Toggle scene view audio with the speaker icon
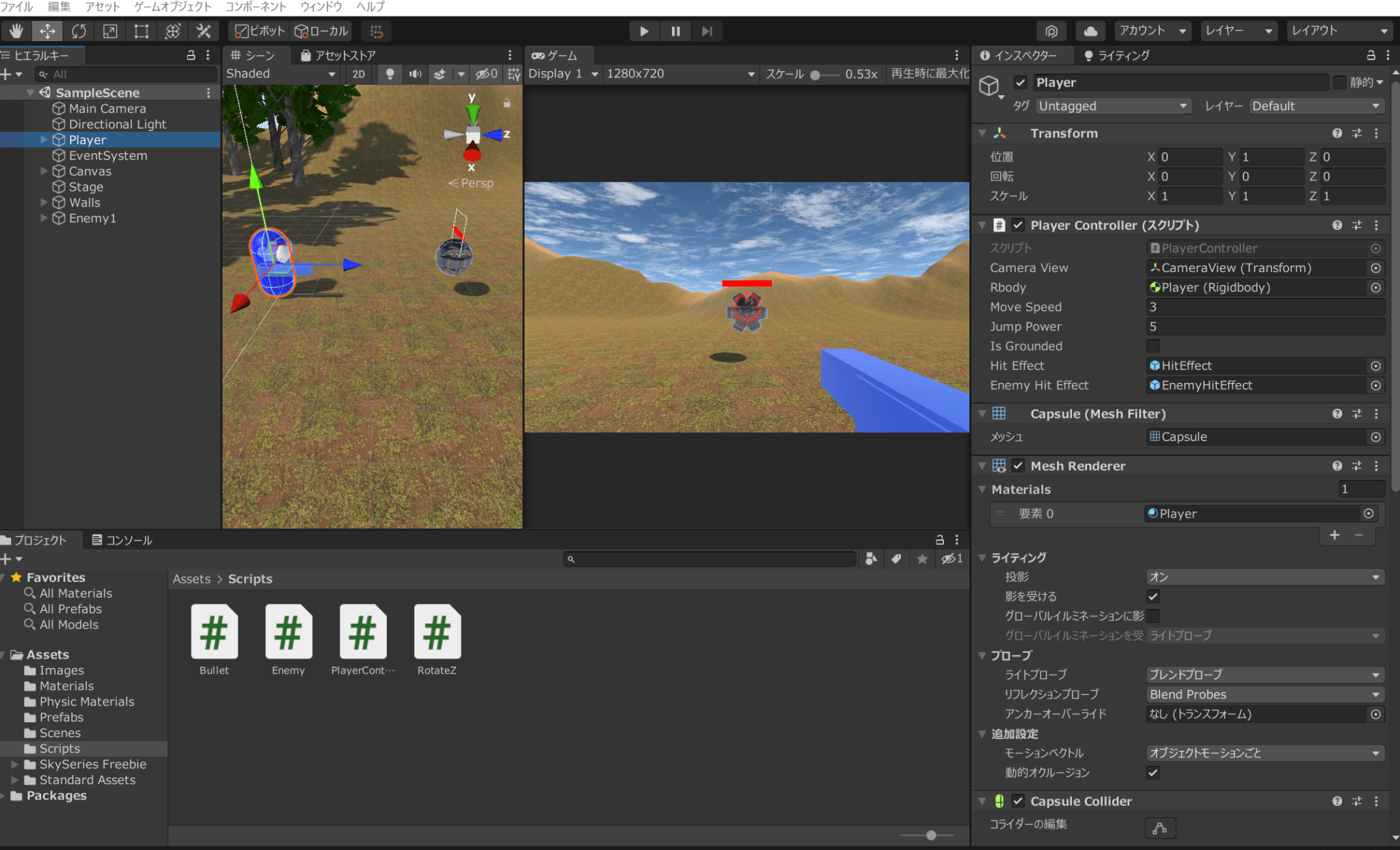This screenshot has width=1400, height=850. coord(415,74)
